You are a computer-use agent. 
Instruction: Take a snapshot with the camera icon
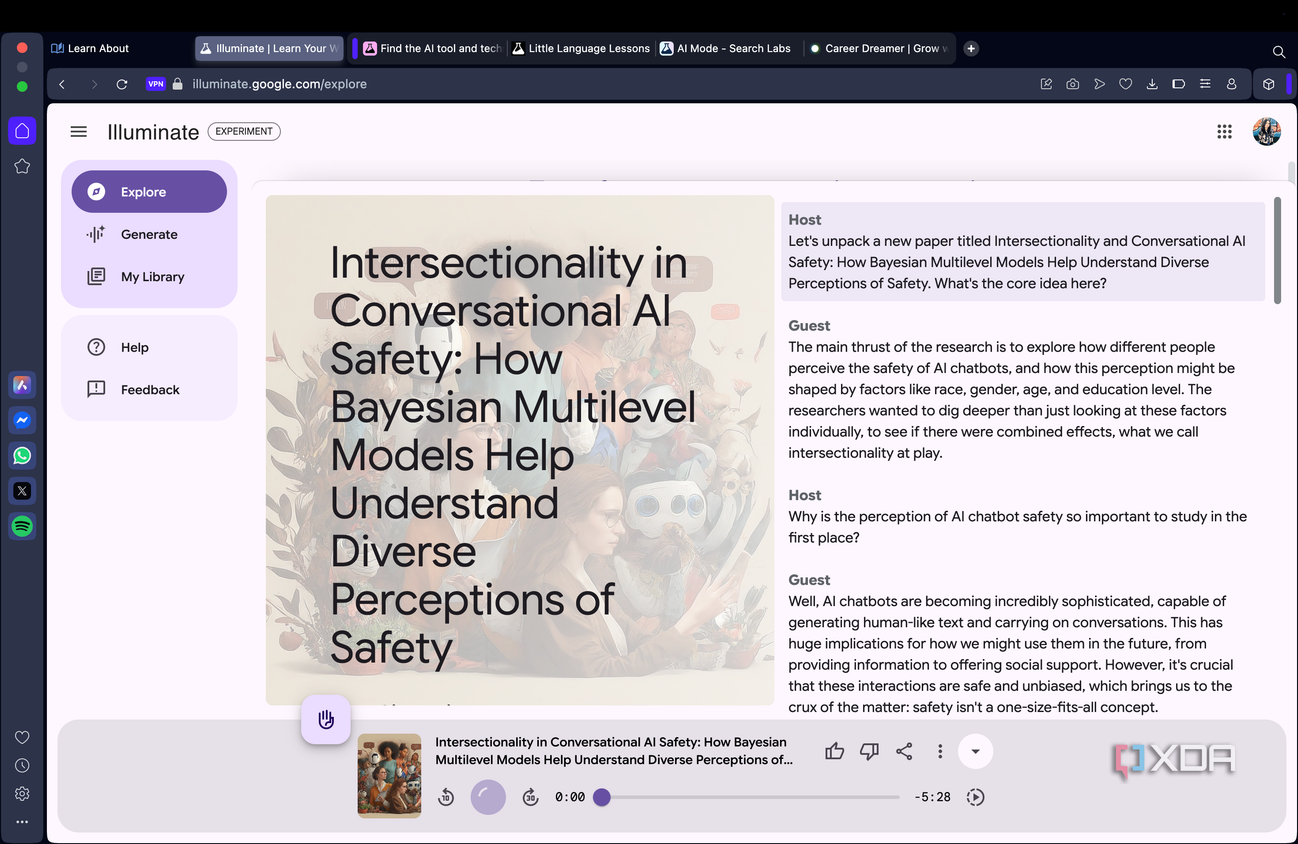1073,84
